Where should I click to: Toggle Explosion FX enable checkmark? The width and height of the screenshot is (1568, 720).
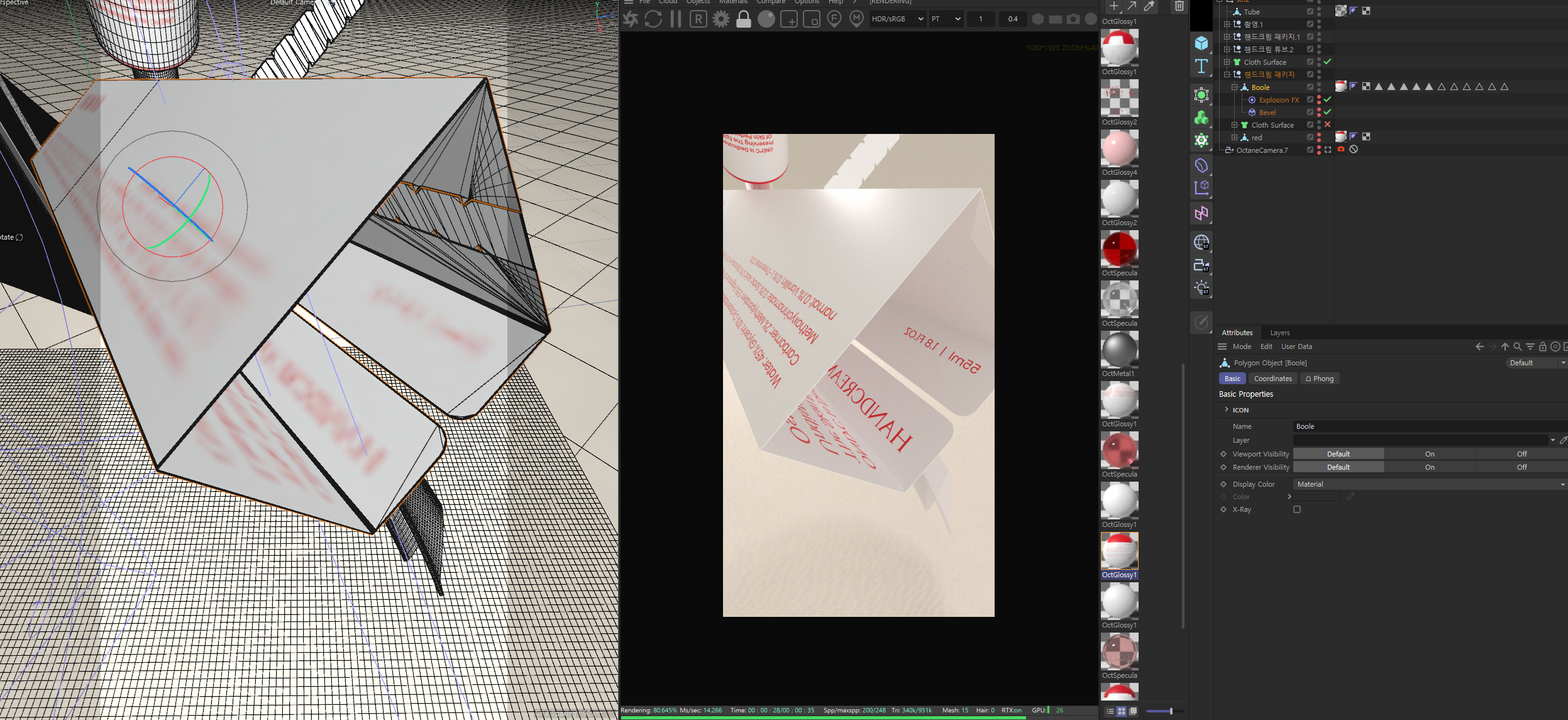tap(1327, 99)
